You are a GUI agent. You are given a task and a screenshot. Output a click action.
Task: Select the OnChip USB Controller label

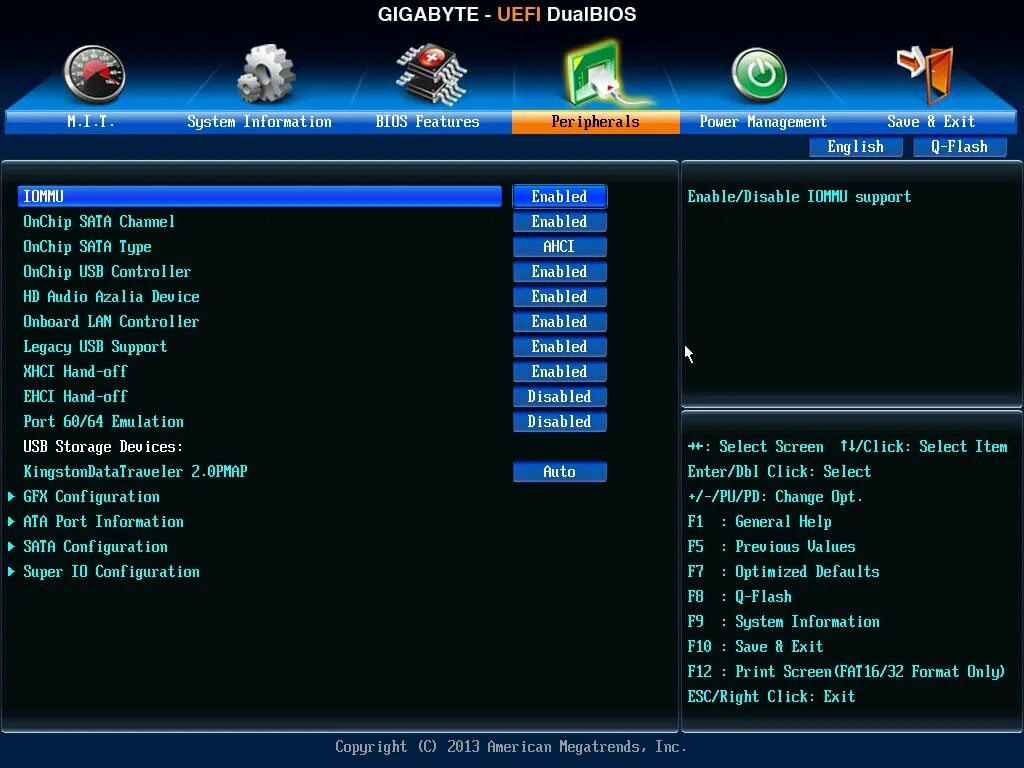(x=107, y=272)
